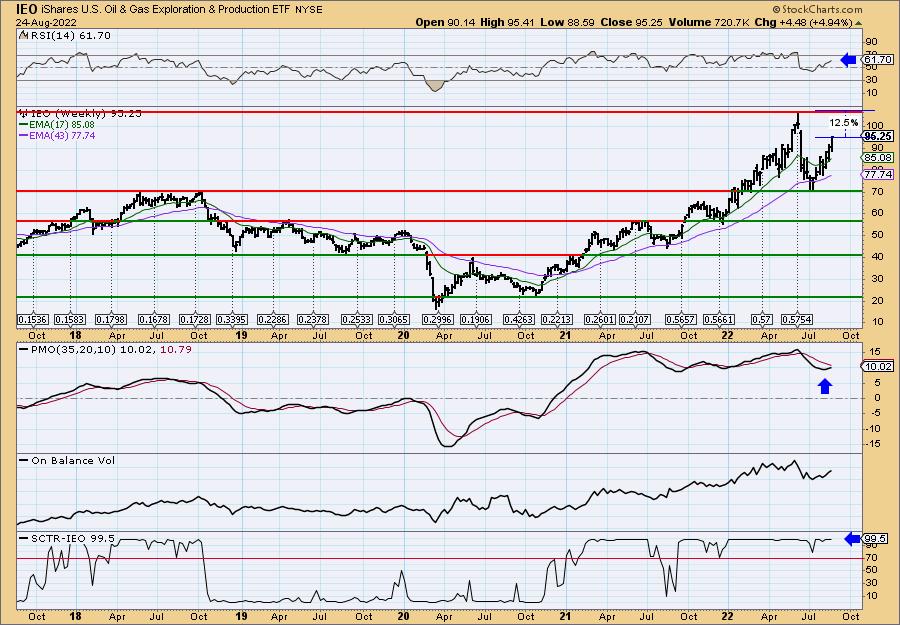Click the 0.2533 value box
The height and width of the screenshot is (625, 900).
click(356, 319)
